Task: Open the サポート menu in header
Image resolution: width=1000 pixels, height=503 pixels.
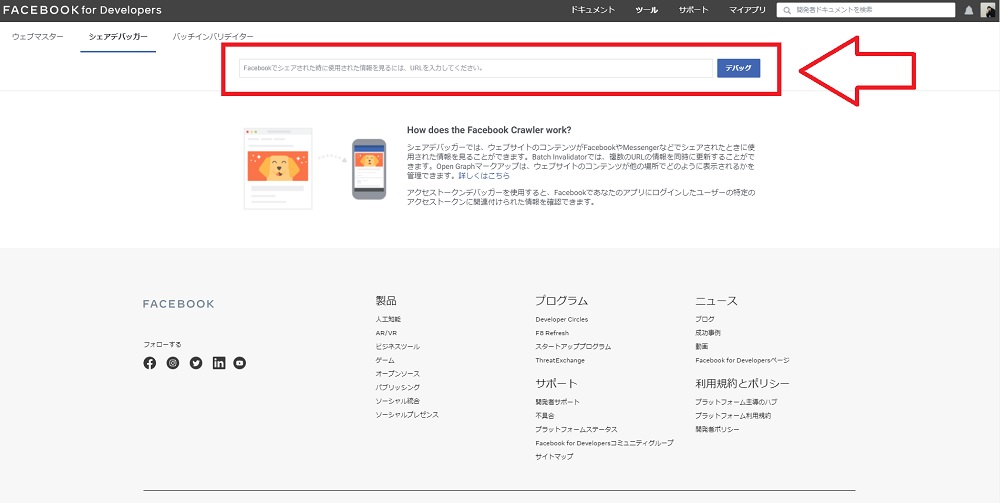Action: tap(693, 10)
